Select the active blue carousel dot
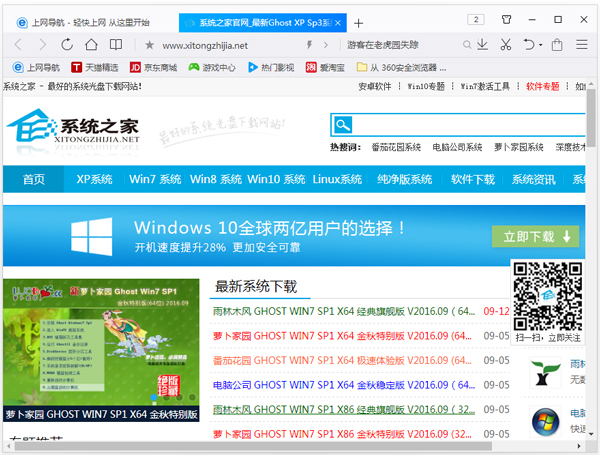Image resolution: width=600 pixels, height=455 pixels. point(153,397)
